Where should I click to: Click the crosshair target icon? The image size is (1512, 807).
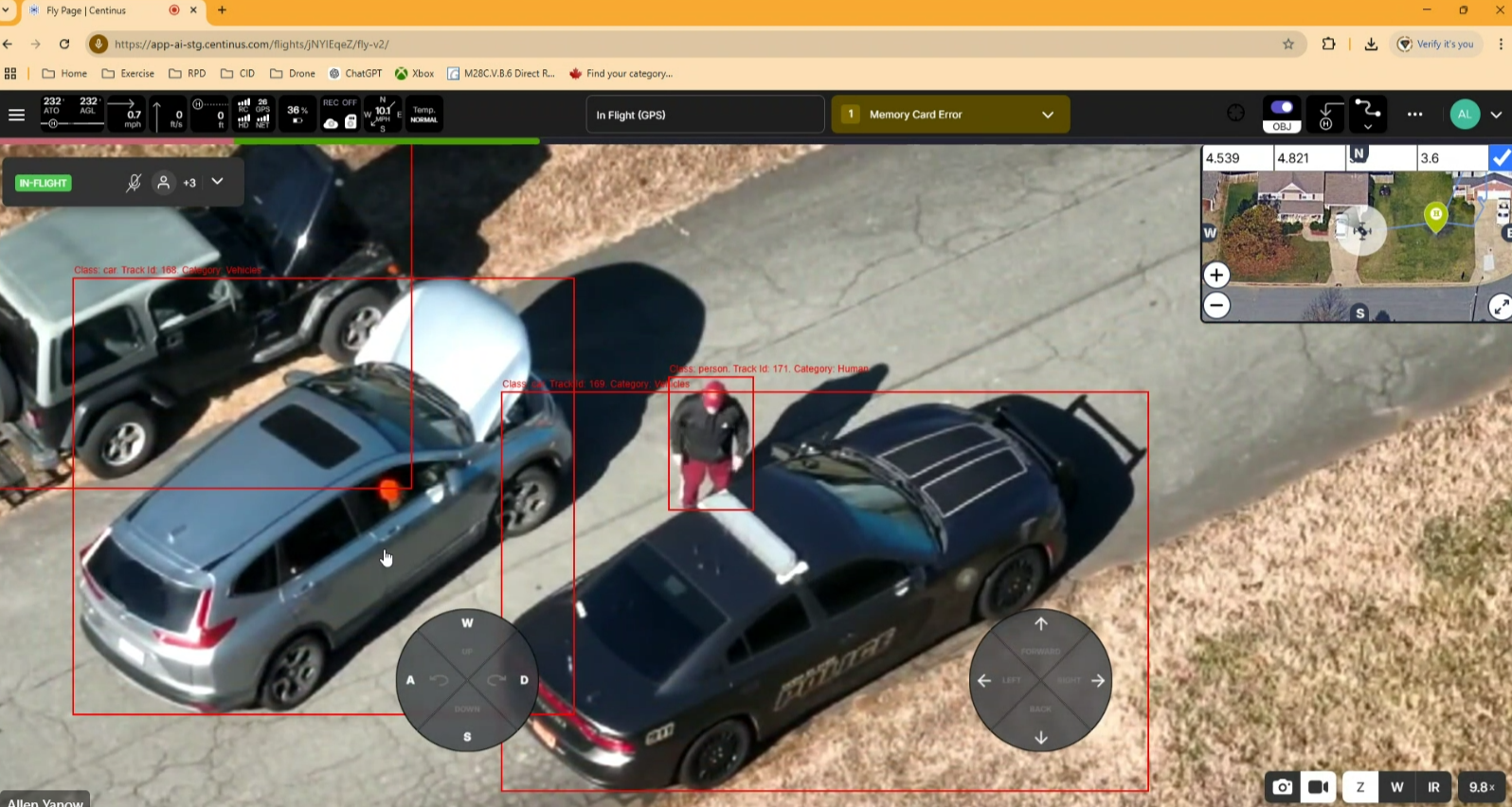click(1235, 114)
